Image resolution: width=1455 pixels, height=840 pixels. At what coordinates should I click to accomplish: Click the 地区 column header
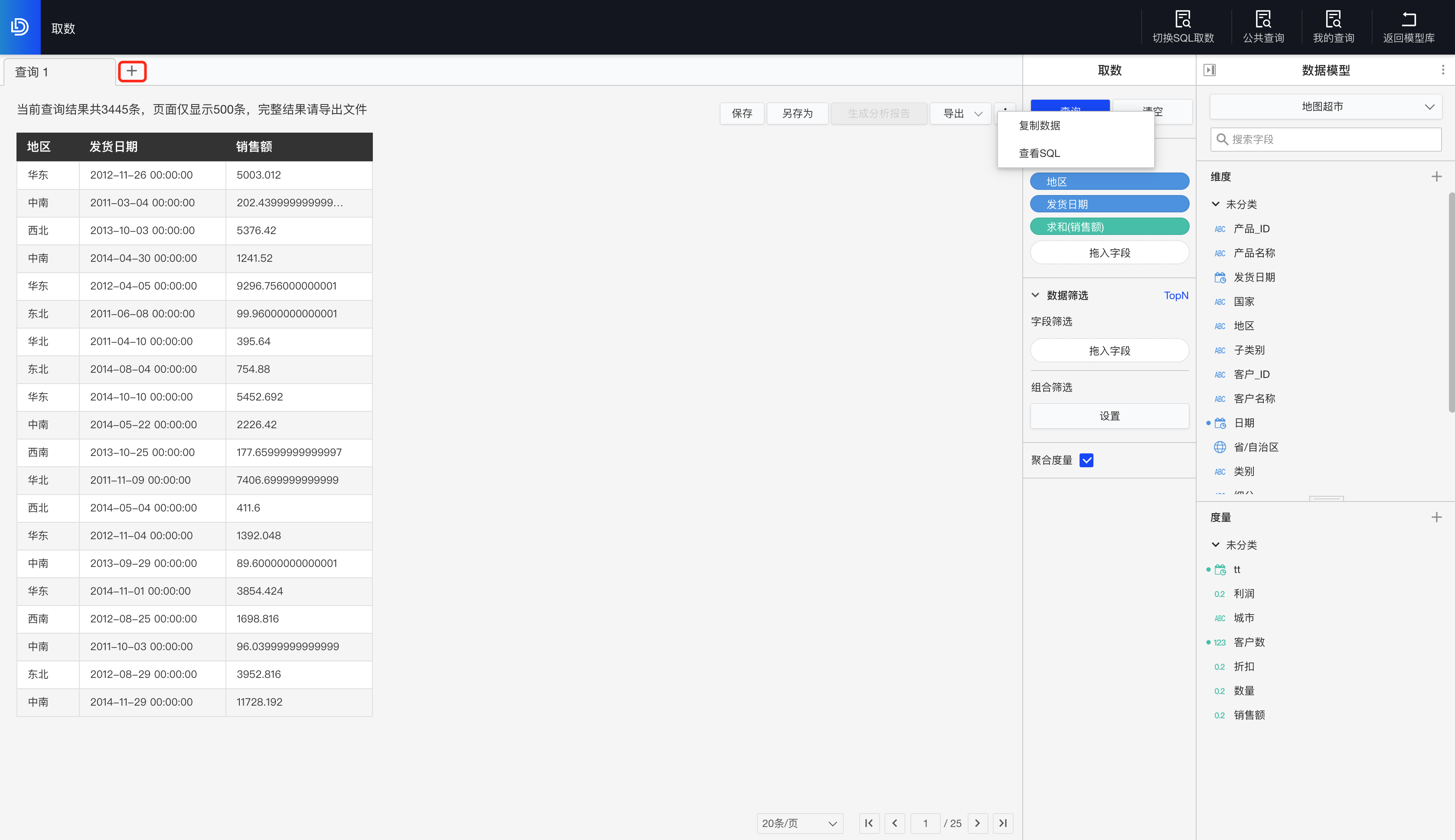[x=48, y=147]
